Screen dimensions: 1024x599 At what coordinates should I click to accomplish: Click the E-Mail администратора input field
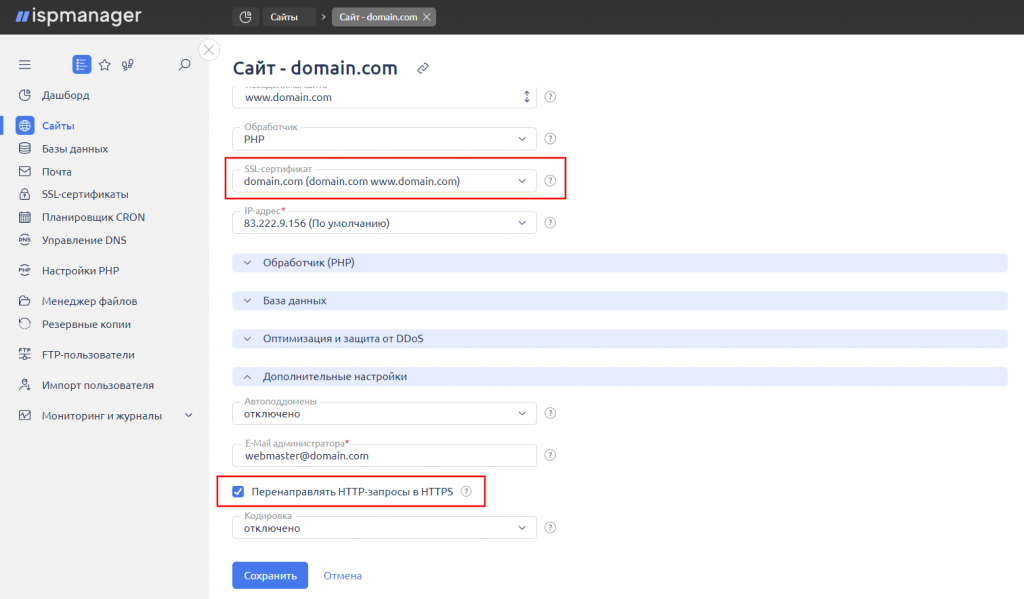384,455
